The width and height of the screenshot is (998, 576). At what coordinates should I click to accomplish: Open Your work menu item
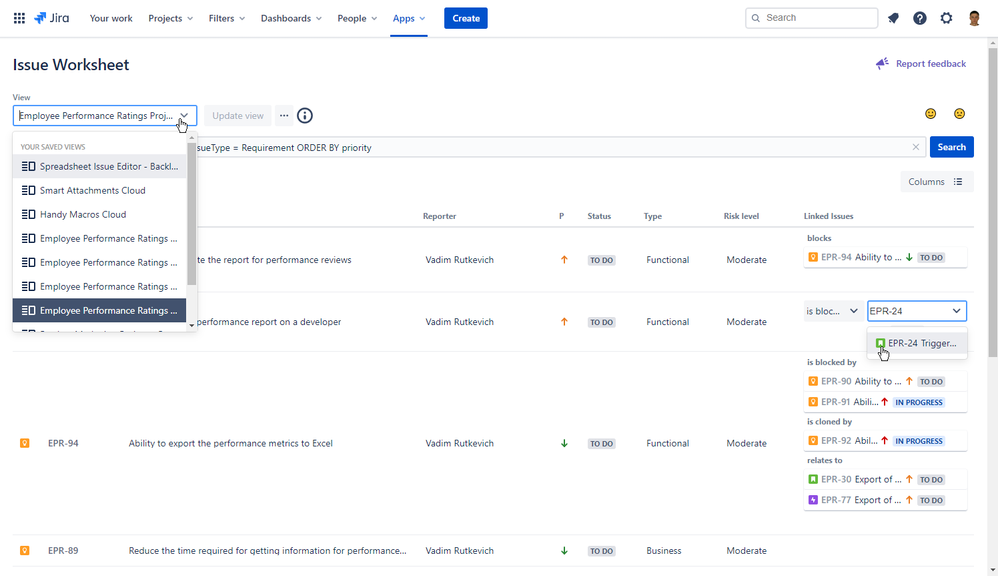pos(111,18)
